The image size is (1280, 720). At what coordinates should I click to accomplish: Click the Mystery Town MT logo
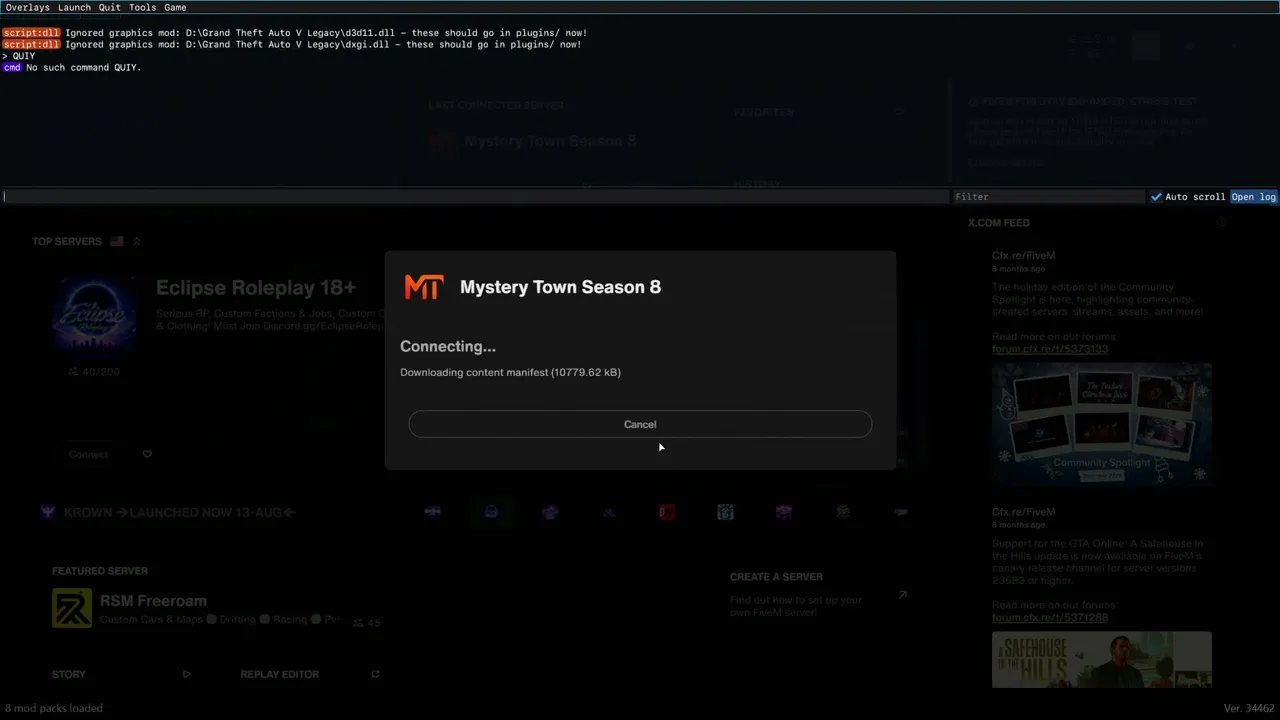coord(424,287)
